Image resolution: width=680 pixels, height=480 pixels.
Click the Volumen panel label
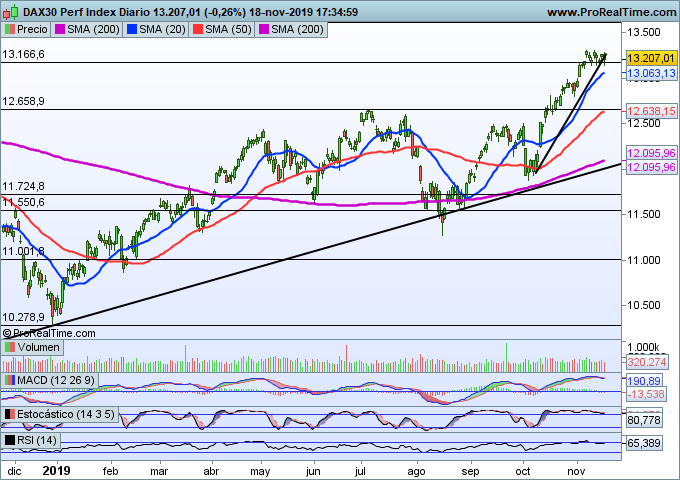(37, 347)
